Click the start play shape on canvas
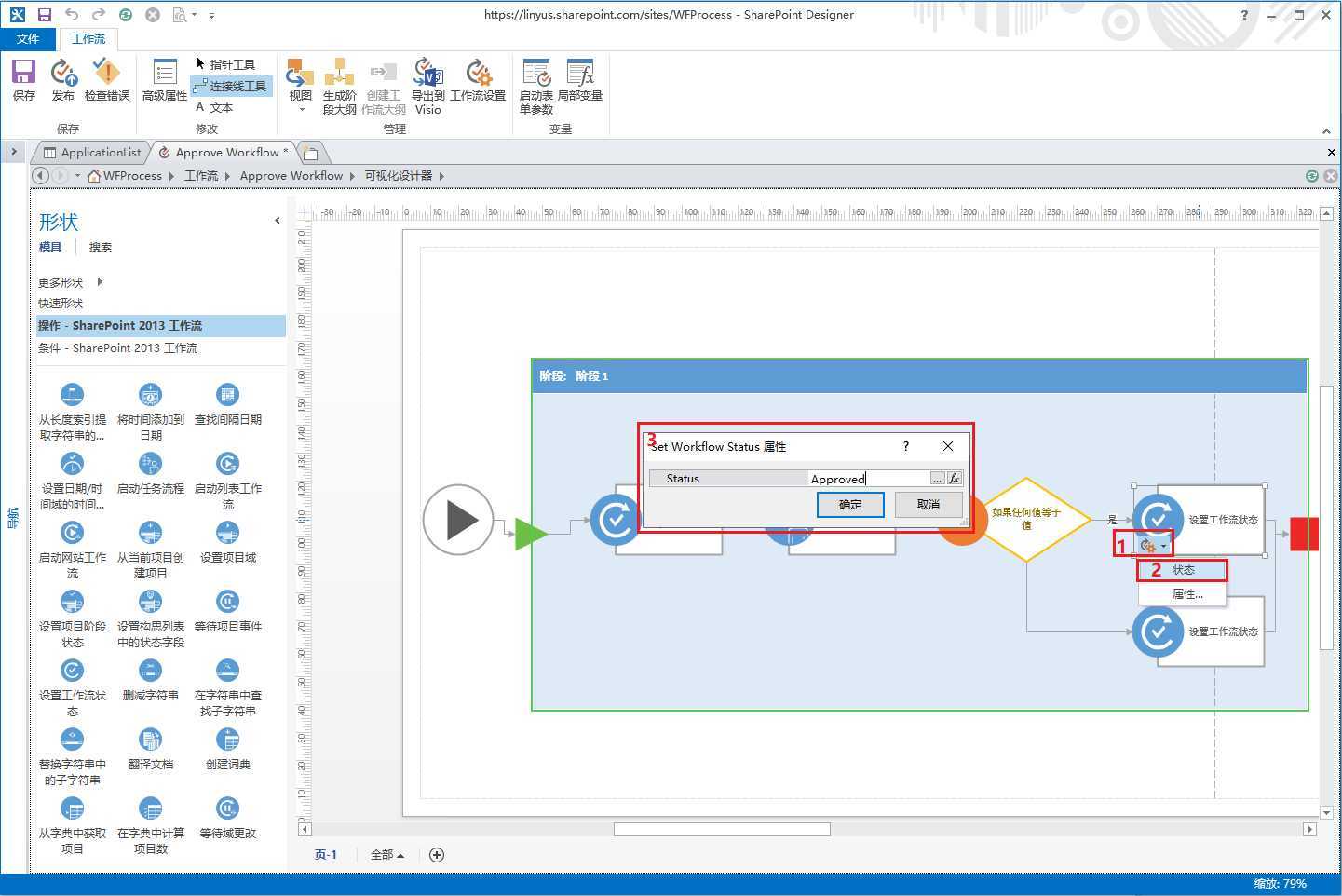This screenshot has width=1342, height=896. 457,520
